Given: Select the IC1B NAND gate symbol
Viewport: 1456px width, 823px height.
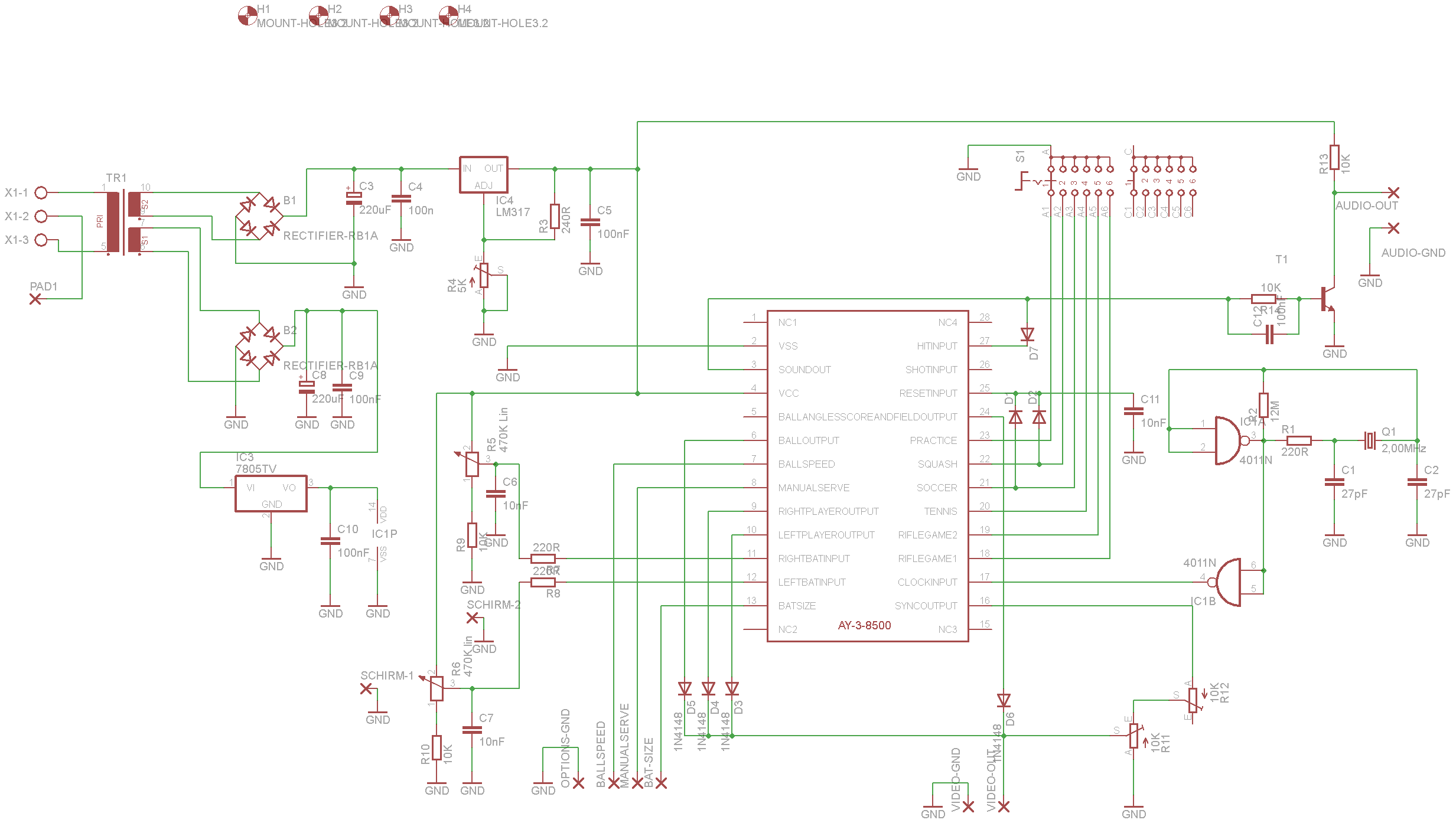Looking at the screenshot, I should [1225, 582].
